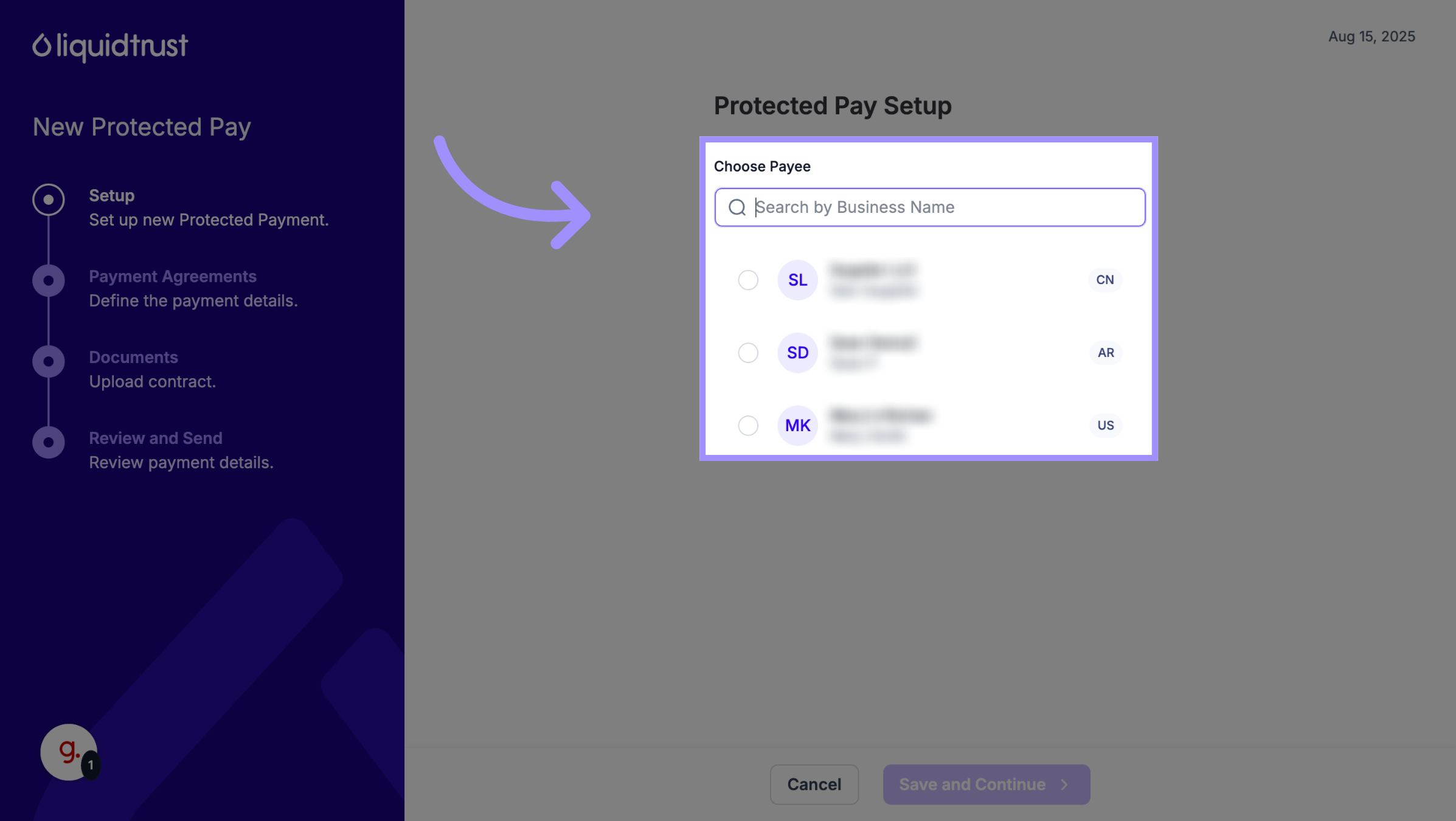1456x821 pixels.
Task: Click the Documents step circle icon
Action: point(49,361)
